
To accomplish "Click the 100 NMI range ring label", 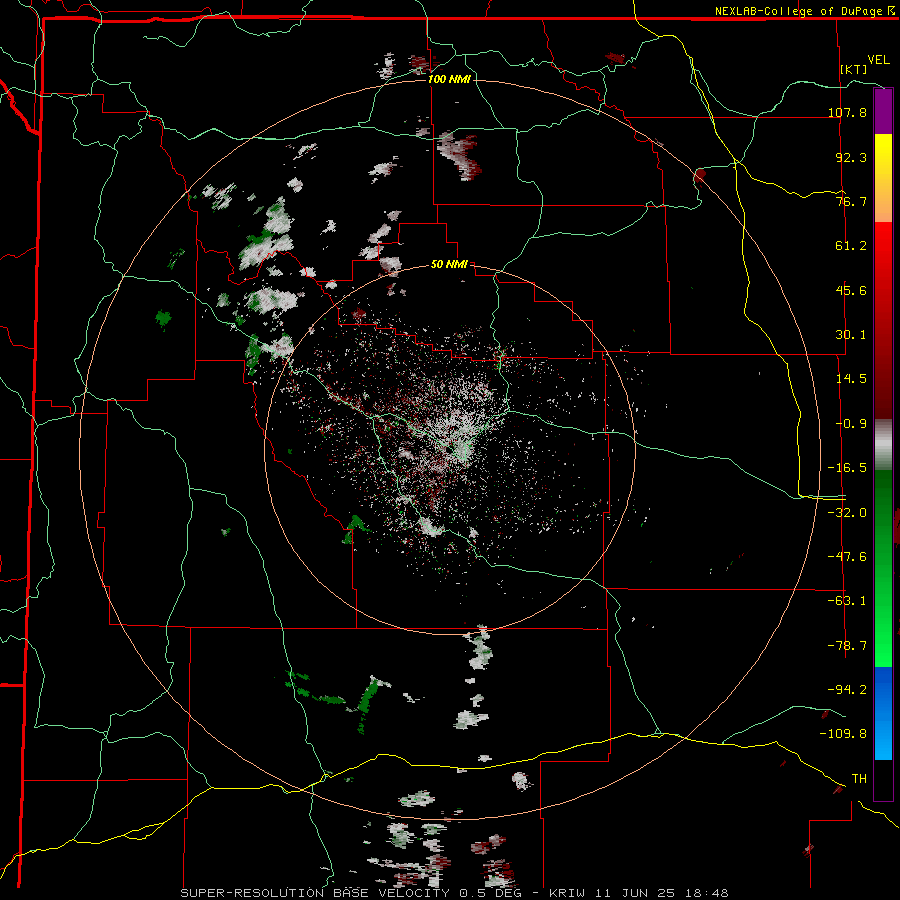I will click(x=449, y=79).
